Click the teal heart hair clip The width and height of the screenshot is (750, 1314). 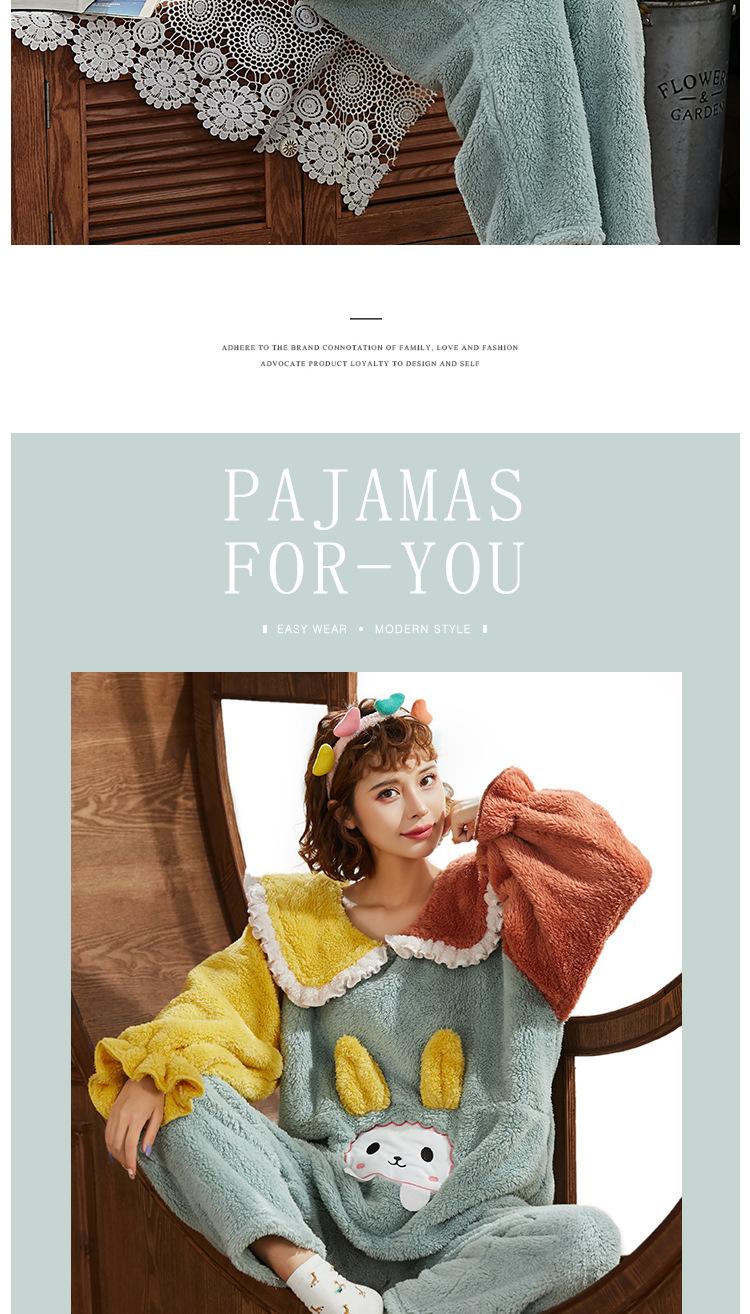coord(390,703)
